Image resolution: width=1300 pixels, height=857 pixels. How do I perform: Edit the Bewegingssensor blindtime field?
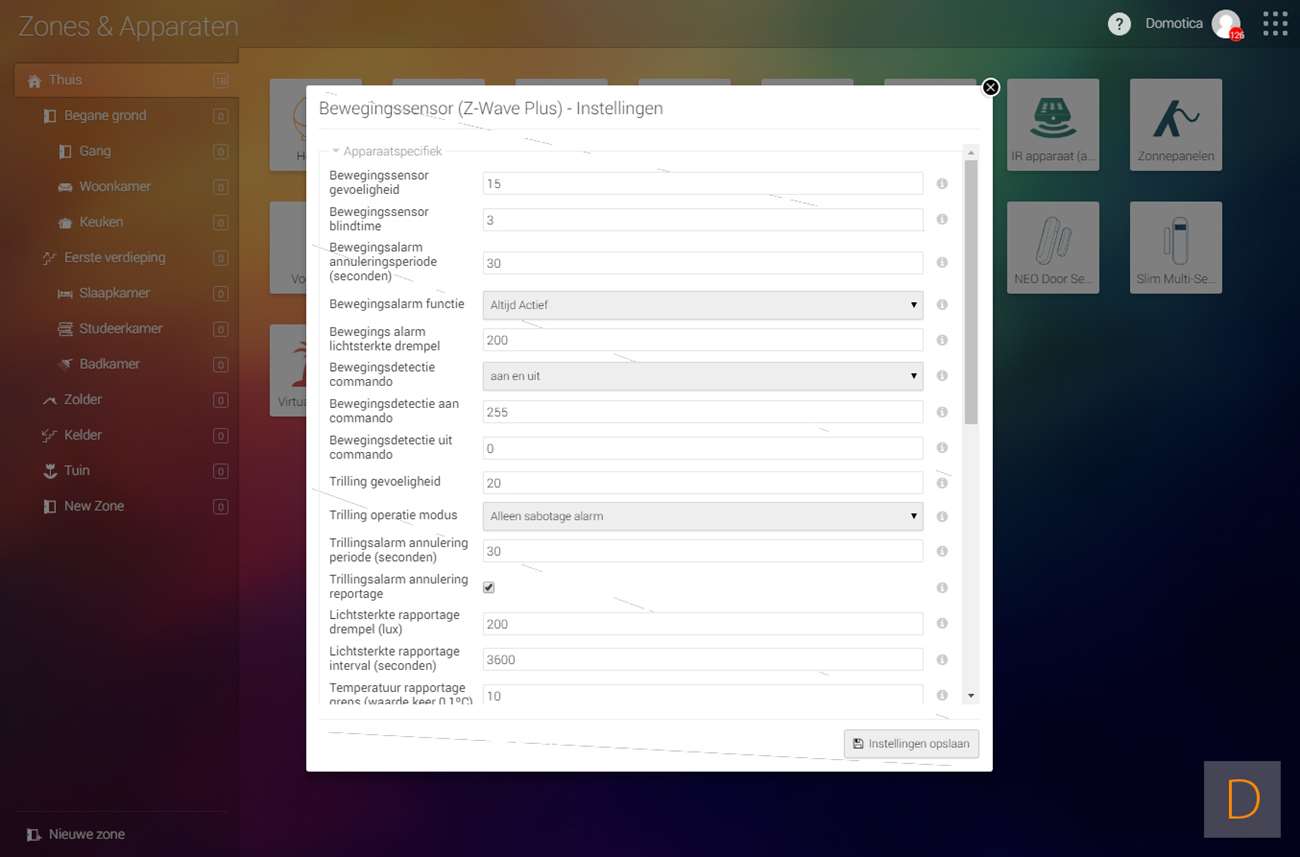702,220
